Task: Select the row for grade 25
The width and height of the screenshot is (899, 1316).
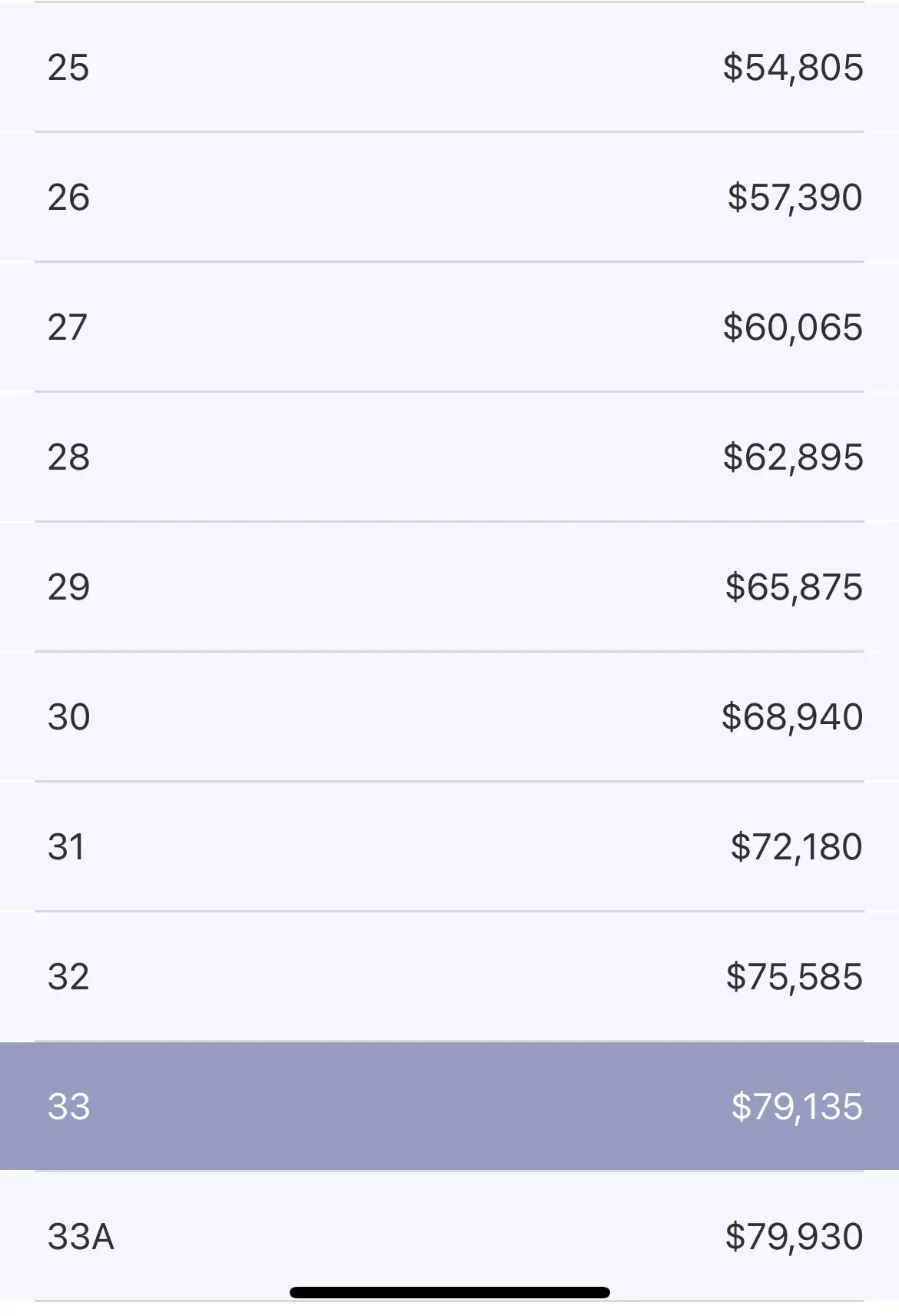Action: pos(449,67)
